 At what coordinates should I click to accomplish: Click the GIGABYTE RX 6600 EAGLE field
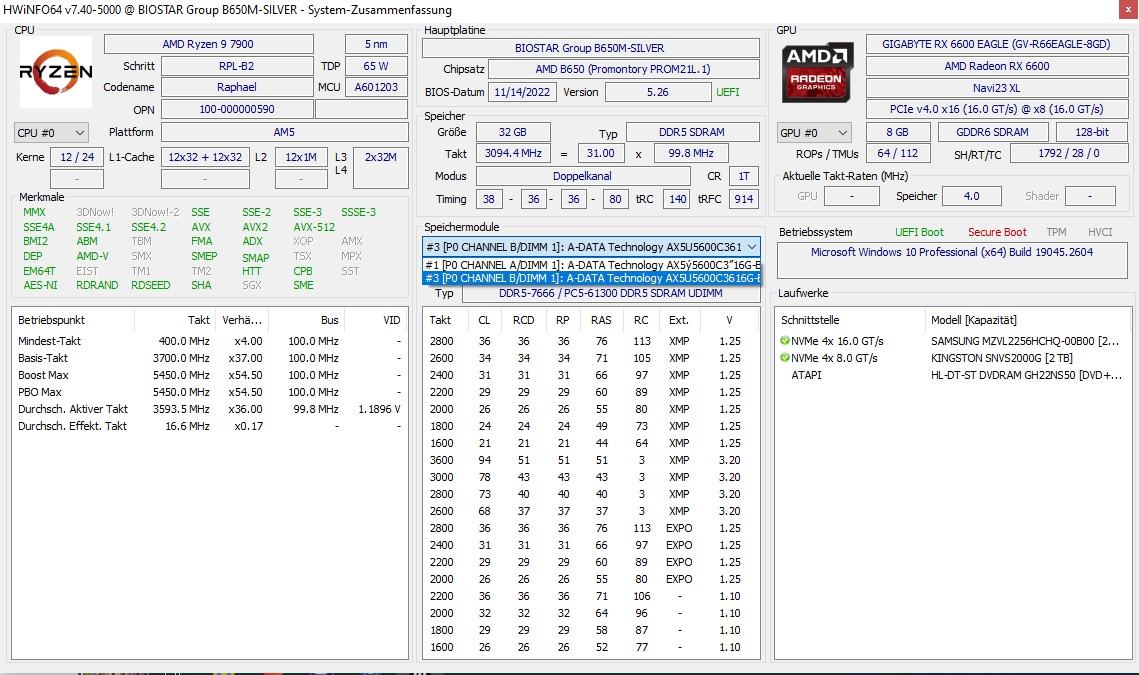997,44
